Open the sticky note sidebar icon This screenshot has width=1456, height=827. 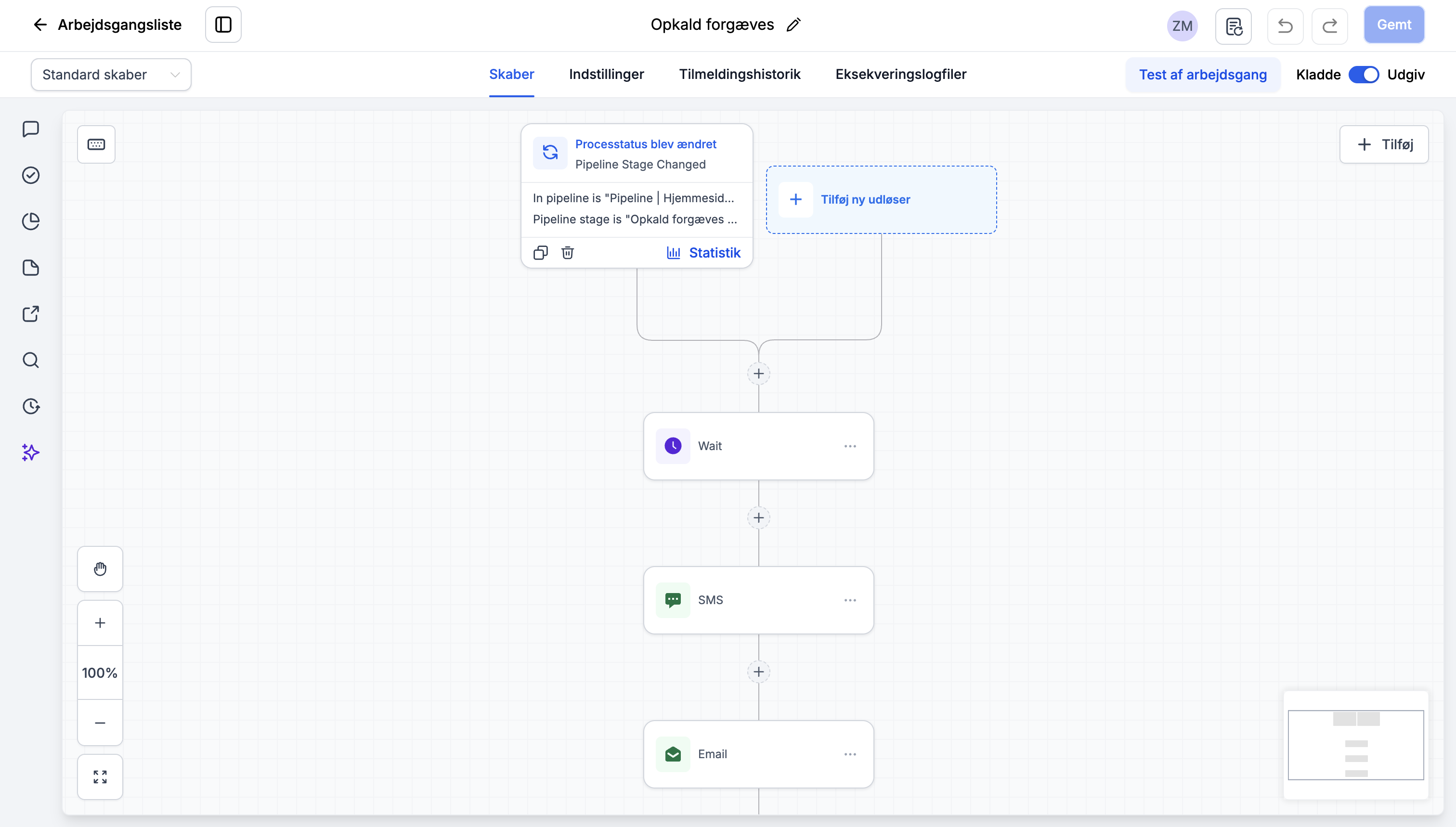pyautogui.click(x=31, y=268)
